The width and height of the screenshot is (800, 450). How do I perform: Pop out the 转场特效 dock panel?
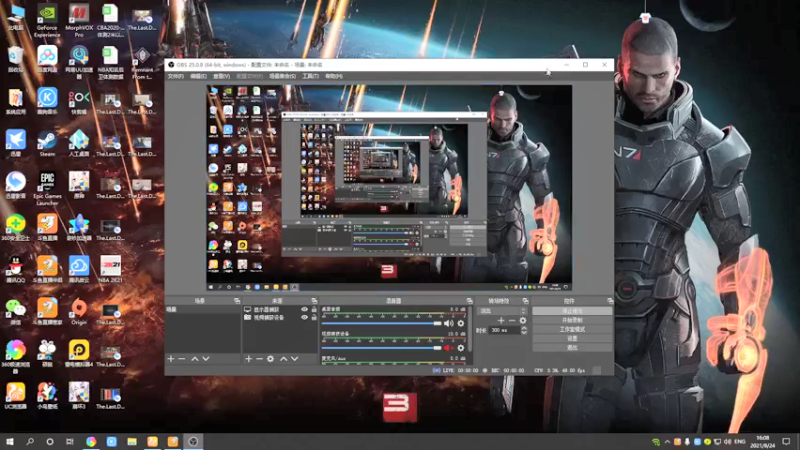click(x=525, y=301)
